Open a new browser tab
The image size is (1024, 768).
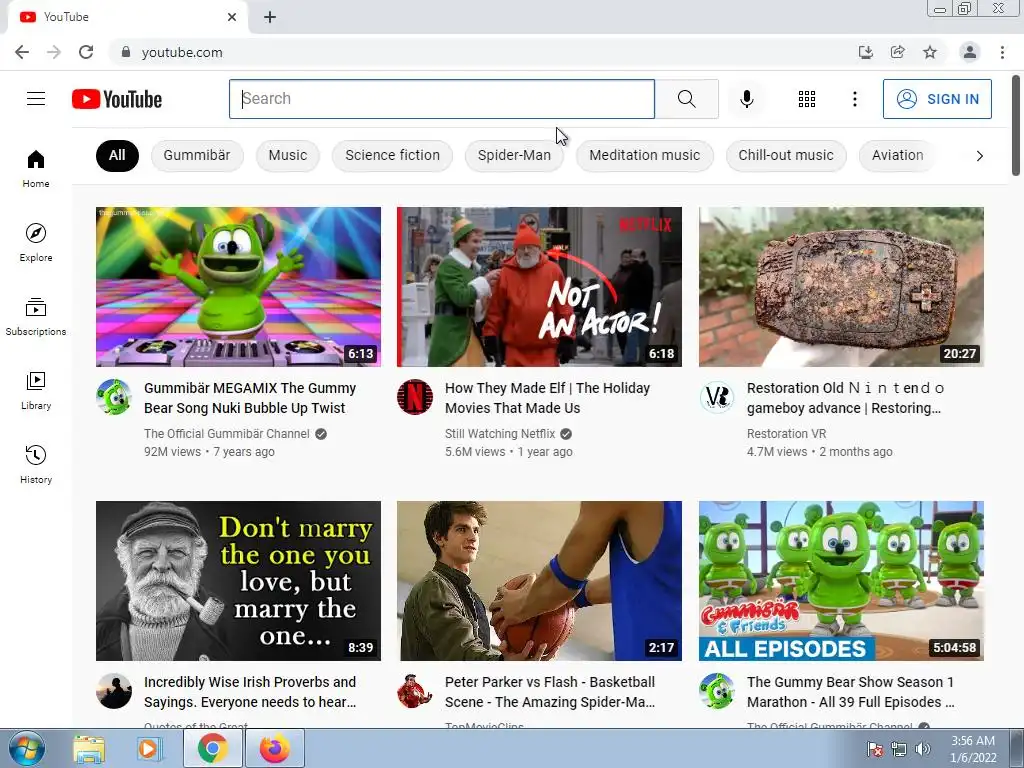click(x=270, y=17)
